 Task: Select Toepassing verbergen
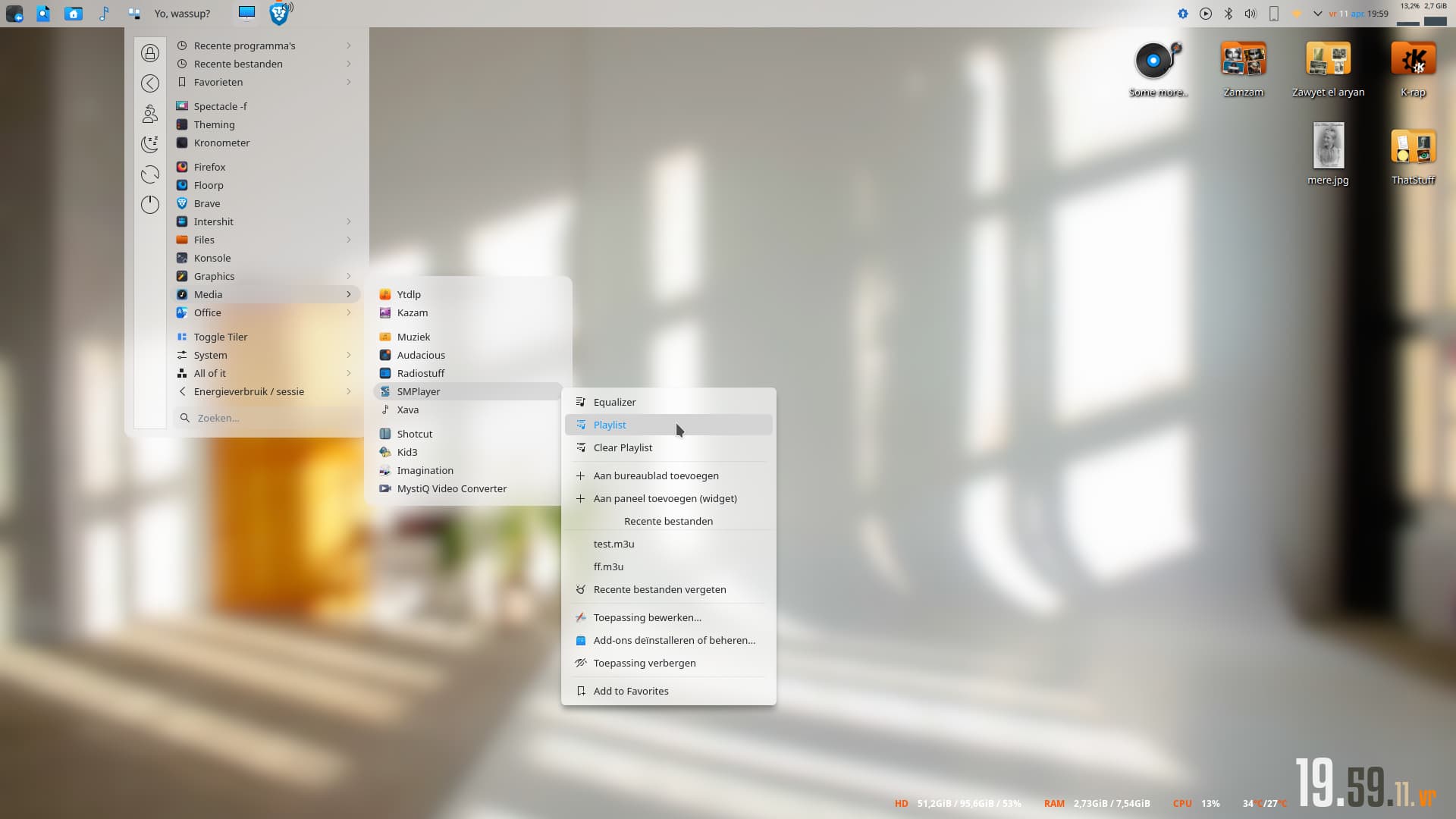tap(669, 663)
